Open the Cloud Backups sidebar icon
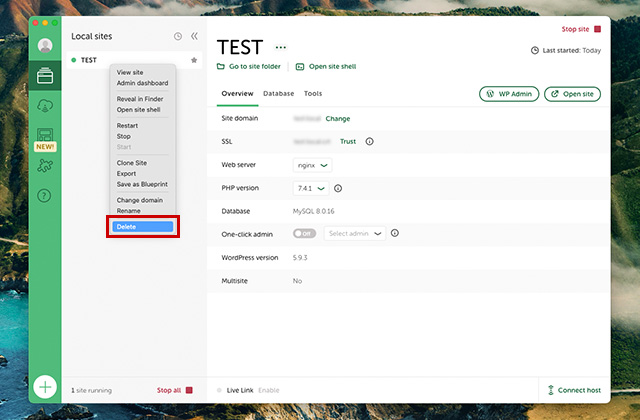The image size is (640, 420). click(x=45, y=106)
